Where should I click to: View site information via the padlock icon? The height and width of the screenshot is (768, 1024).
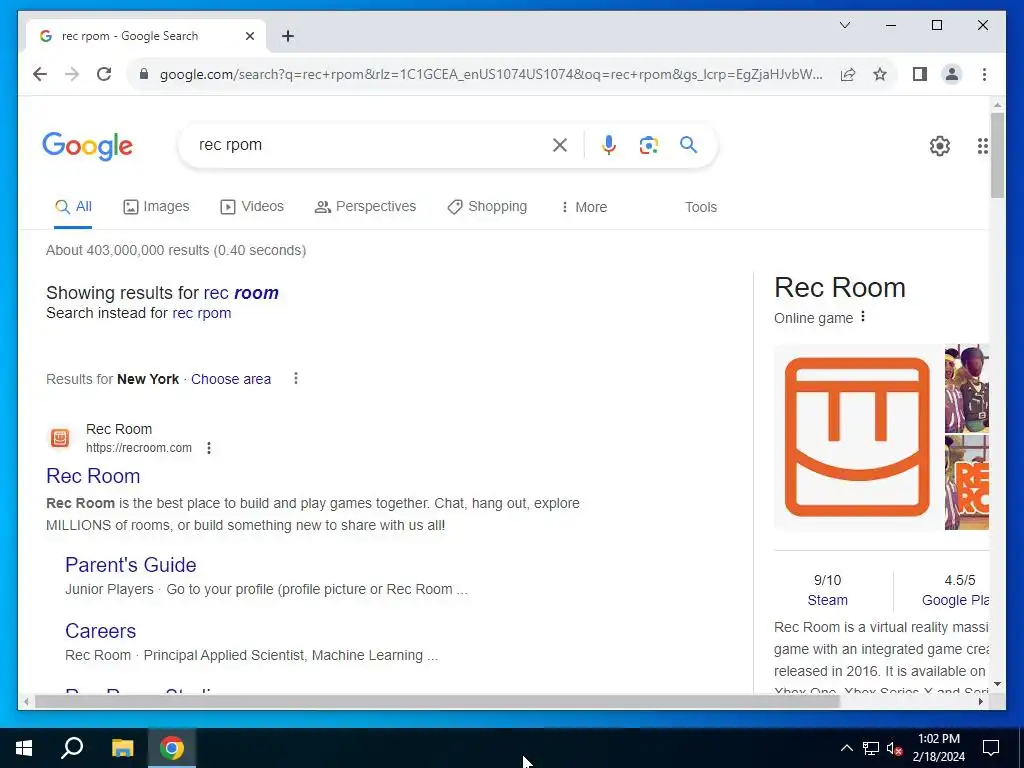[x=144, y=74]
